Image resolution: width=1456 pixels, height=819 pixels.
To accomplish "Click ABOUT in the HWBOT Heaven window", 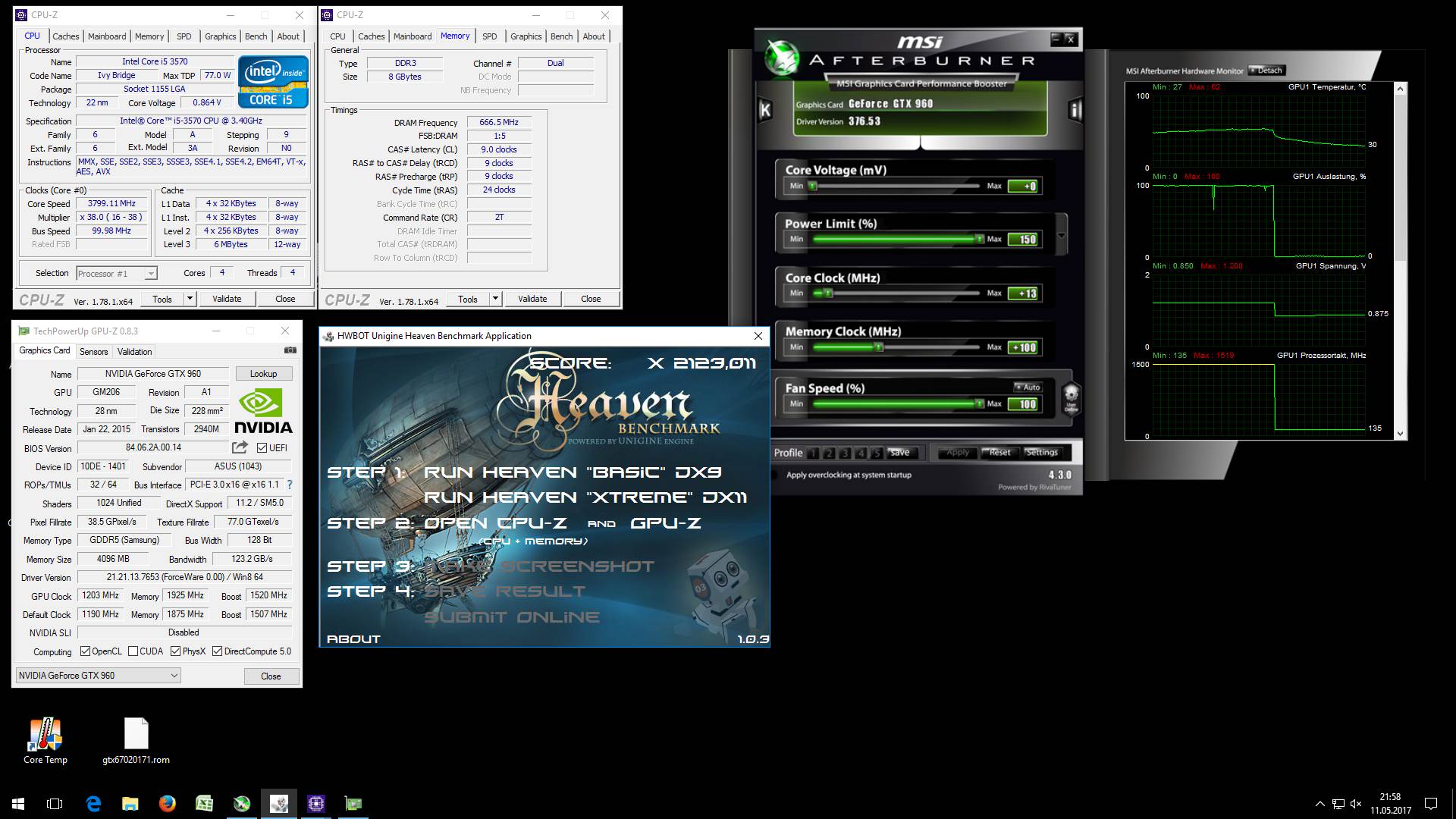I will coord(353,639).
